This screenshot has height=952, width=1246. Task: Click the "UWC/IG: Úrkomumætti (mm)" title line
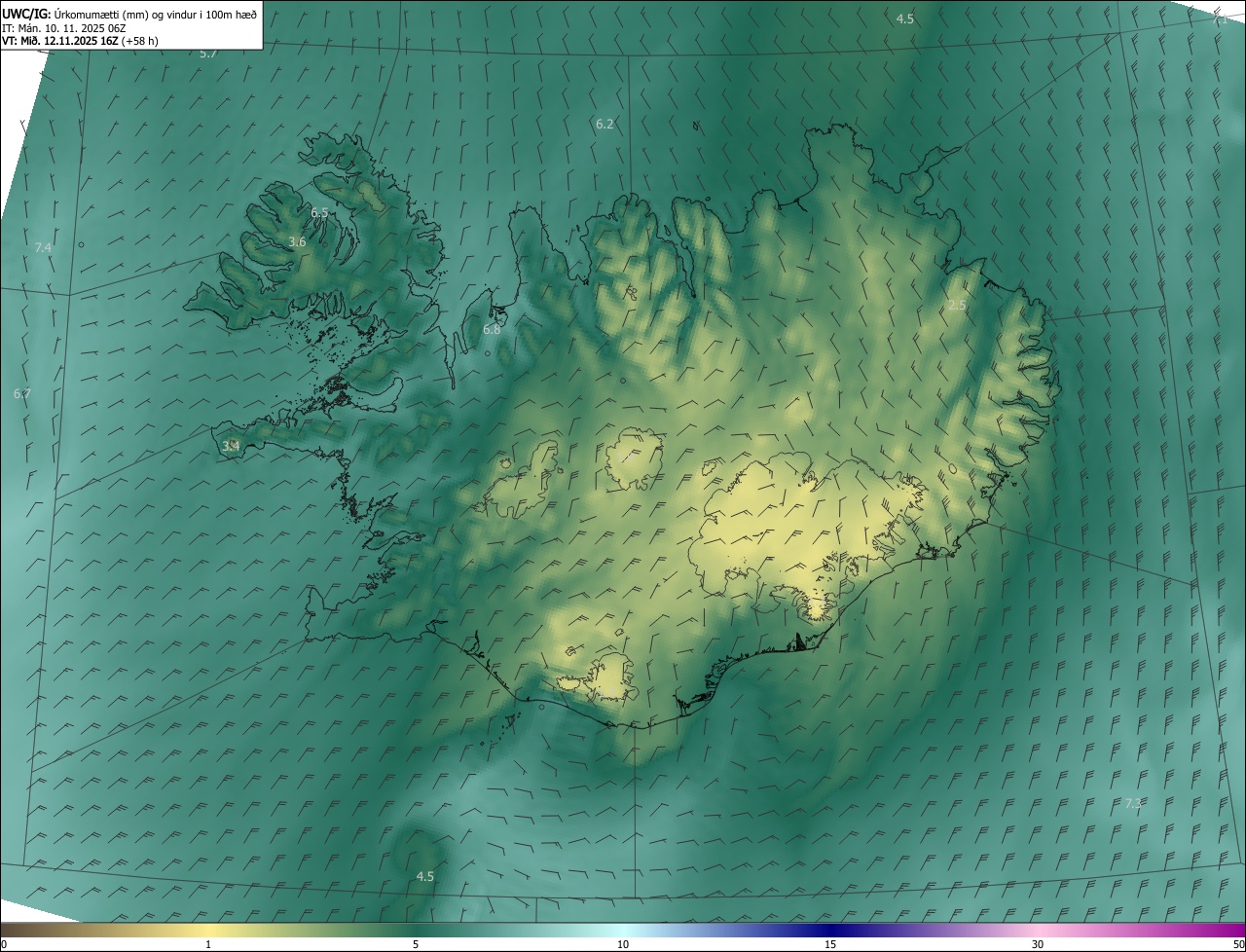[x=130, y=14]
